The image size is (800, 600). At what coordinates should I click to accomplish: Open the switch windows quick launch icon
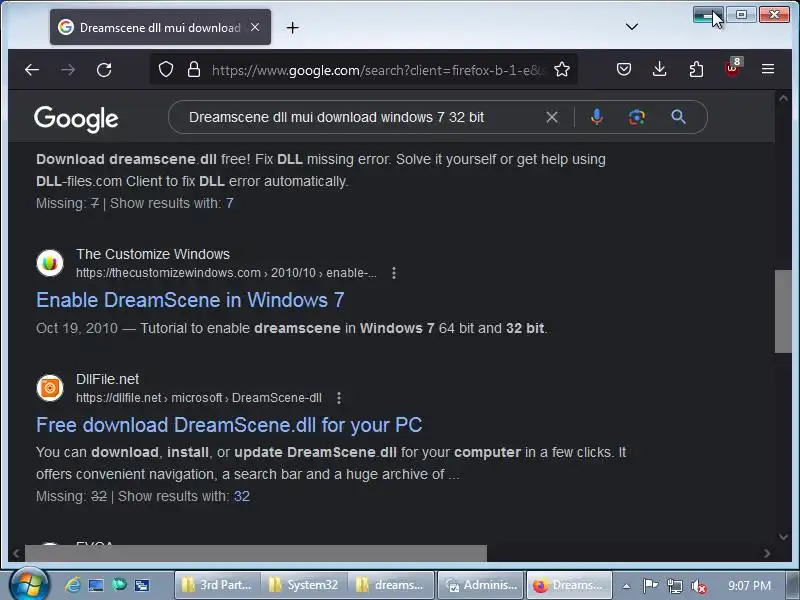coord(142,585)
